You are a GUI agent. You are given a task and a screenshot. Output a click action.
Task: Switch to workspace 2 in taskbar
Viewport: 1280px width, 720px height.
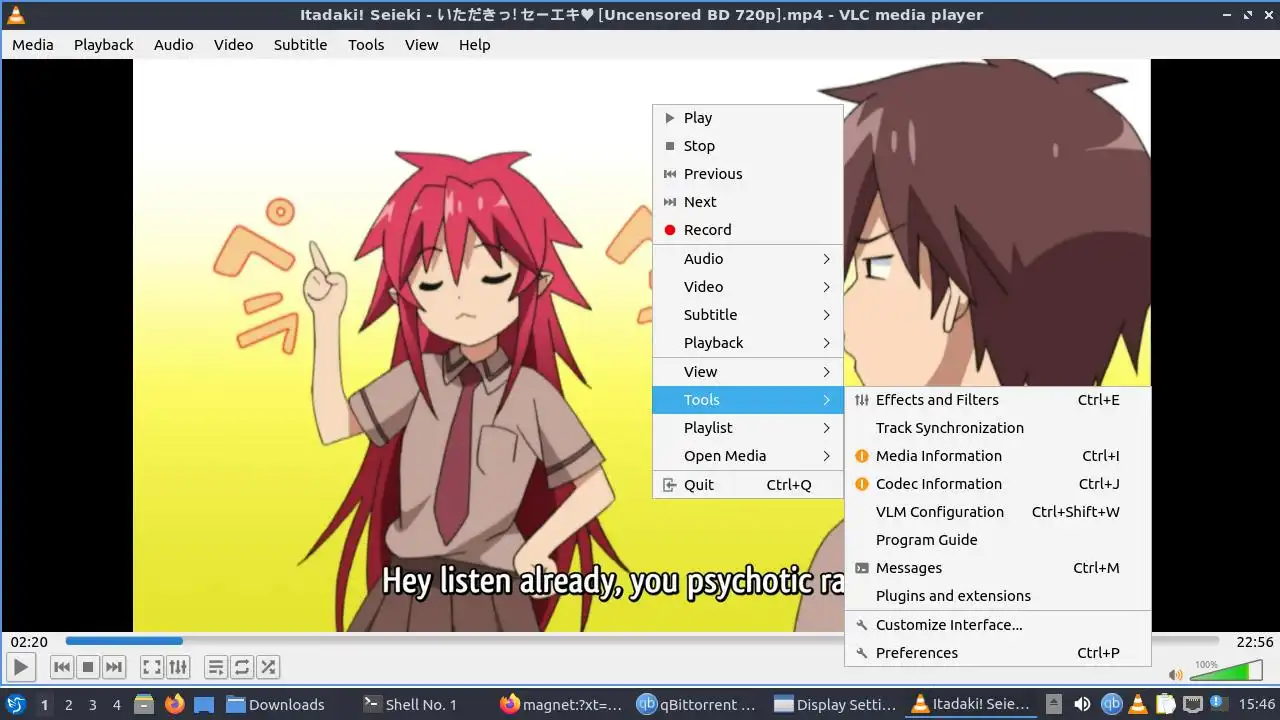pos(68,705)
